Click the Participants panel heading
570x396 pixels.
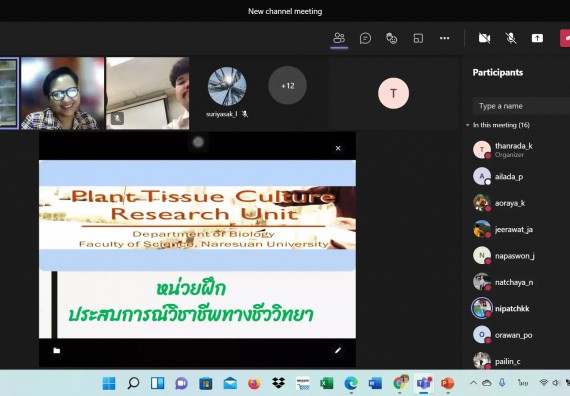[x=498, y=73]
